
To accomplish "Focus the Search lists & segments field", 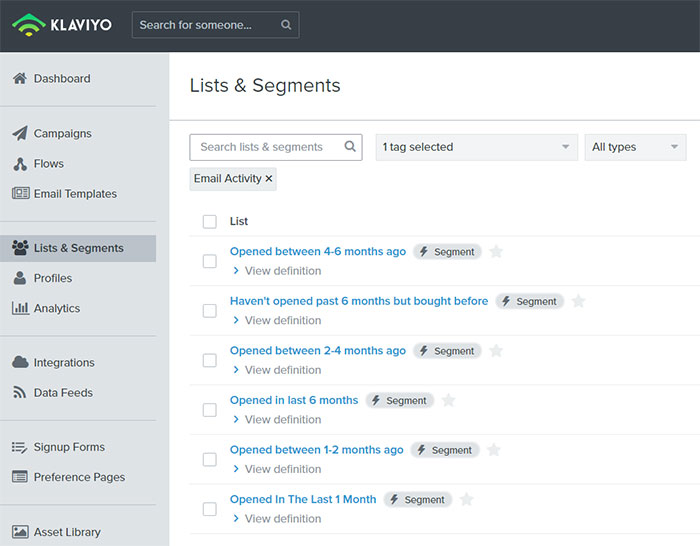I will pyautogui.click(x=275, y=147).
